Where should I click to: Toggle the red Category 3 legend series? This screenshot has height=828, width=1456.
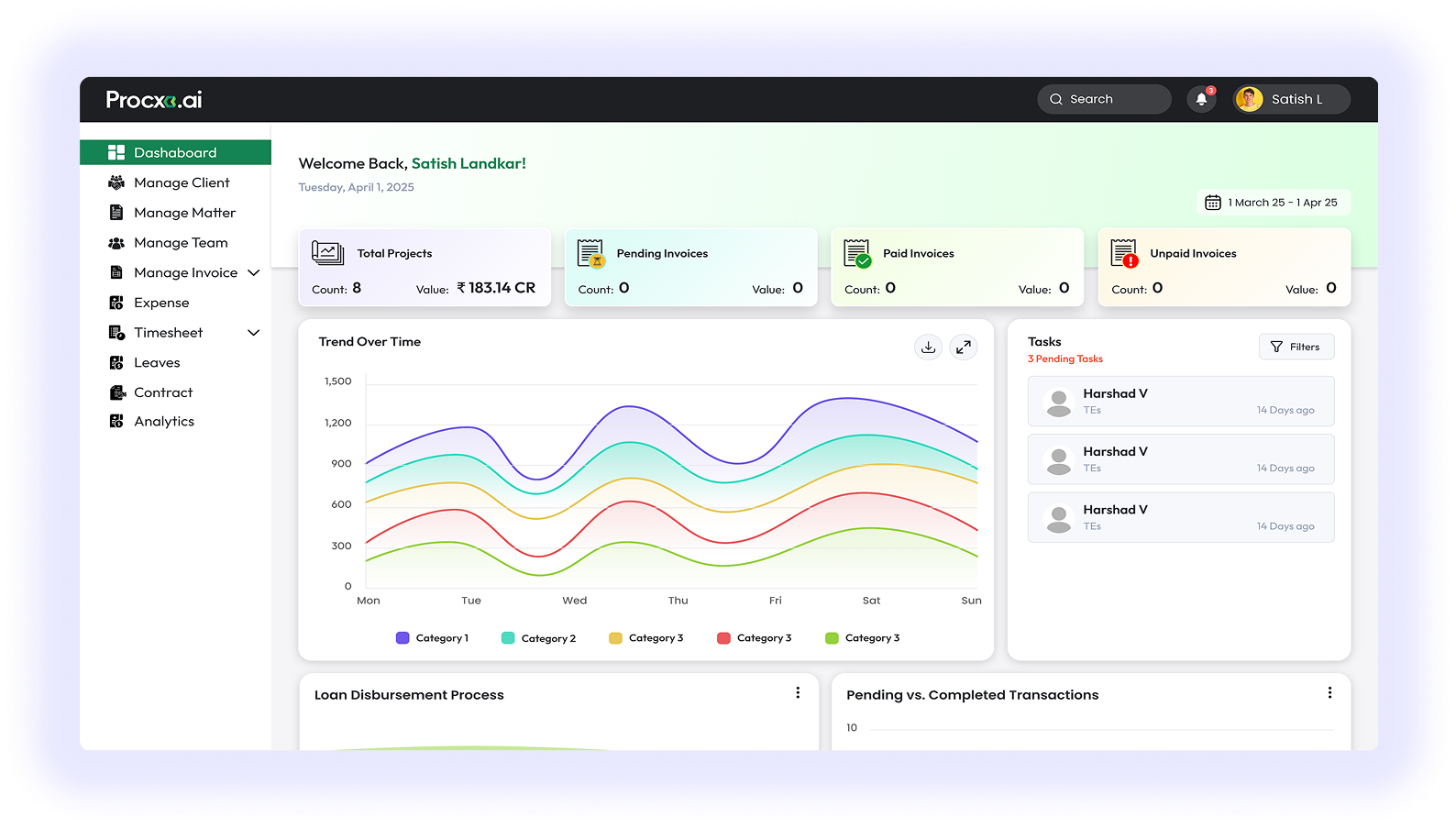pos(754,638)
